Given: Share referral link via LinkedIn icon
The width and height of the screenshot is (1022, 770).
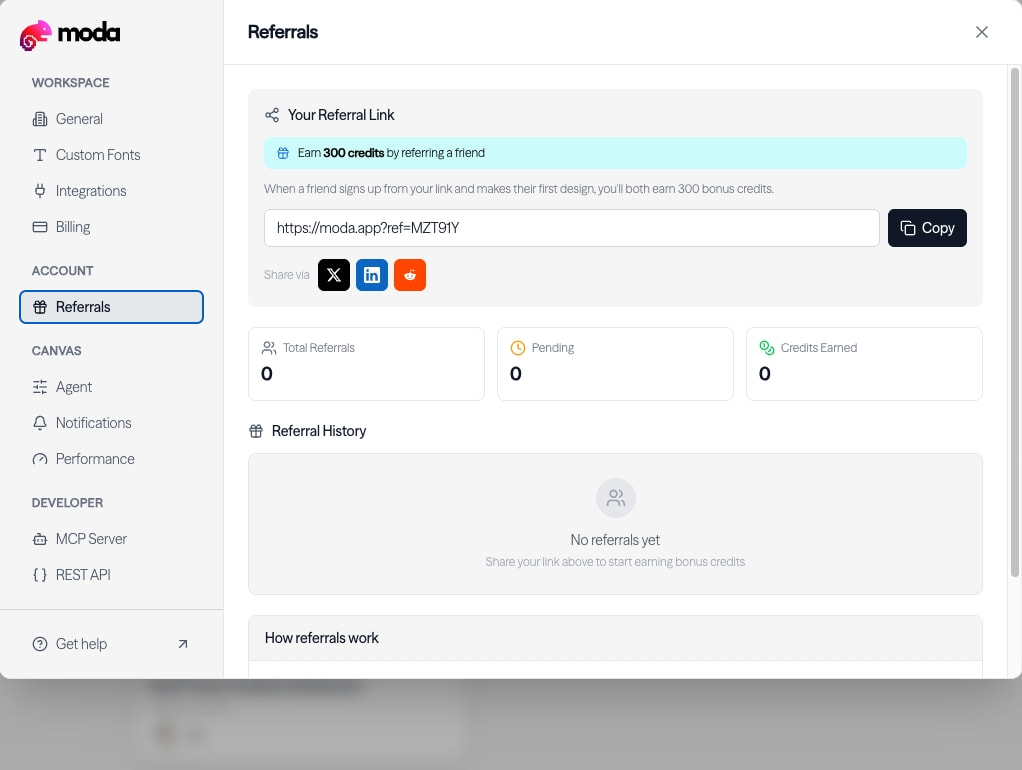Looking at the screenshot, I should tap(372, 274).
